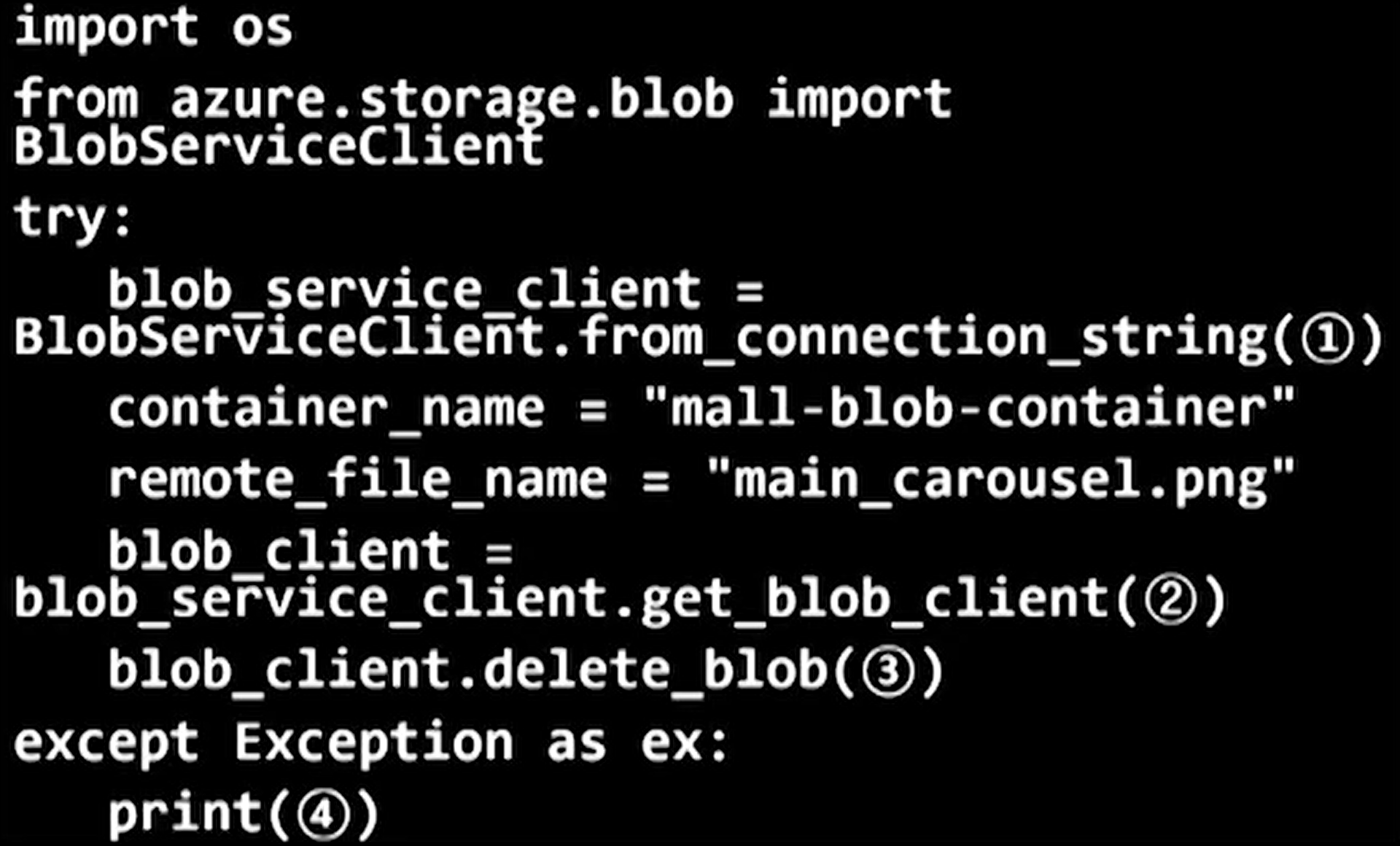This screenshot has height=846, width=1400.
Task: Click the "from" keyword at line start
Action: click(x=76, y=100)
